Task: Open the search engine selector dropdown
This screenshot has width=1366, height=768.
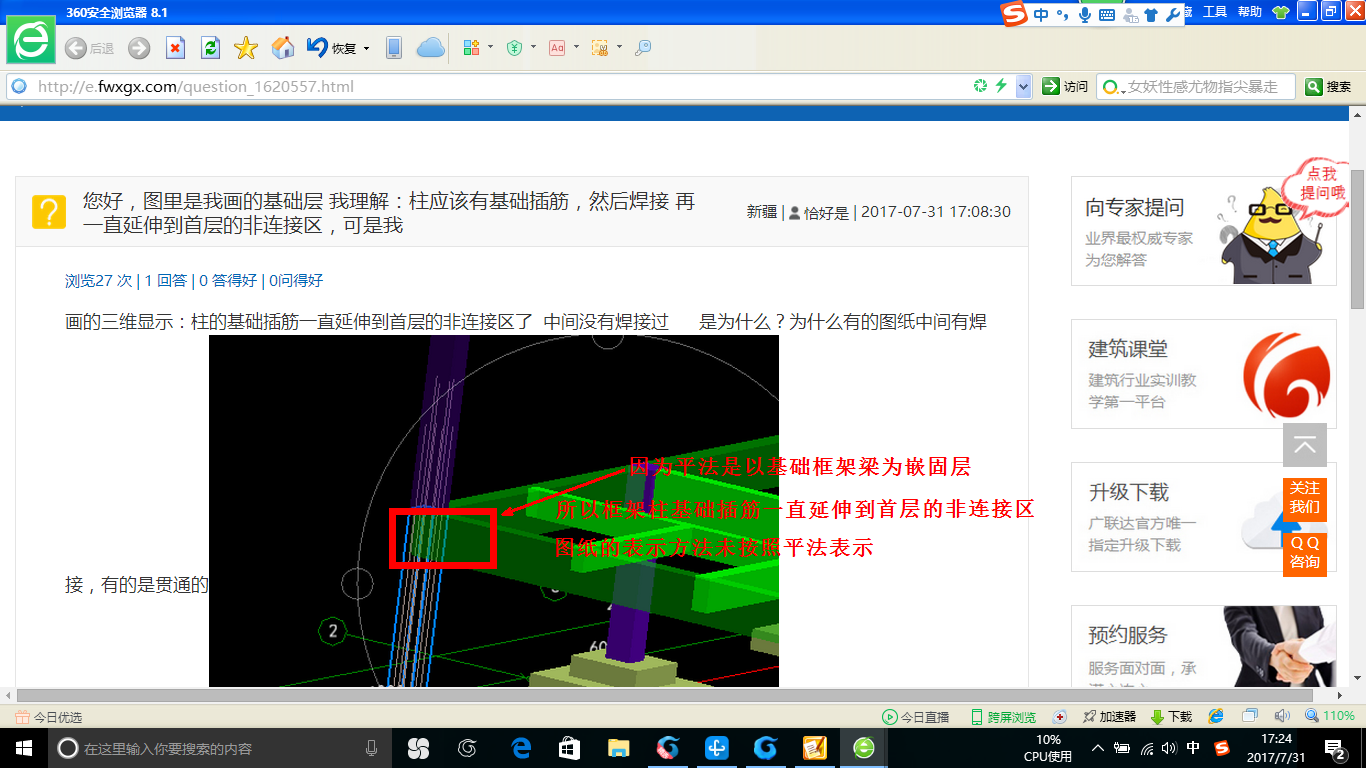Action: click(1112, 87)
